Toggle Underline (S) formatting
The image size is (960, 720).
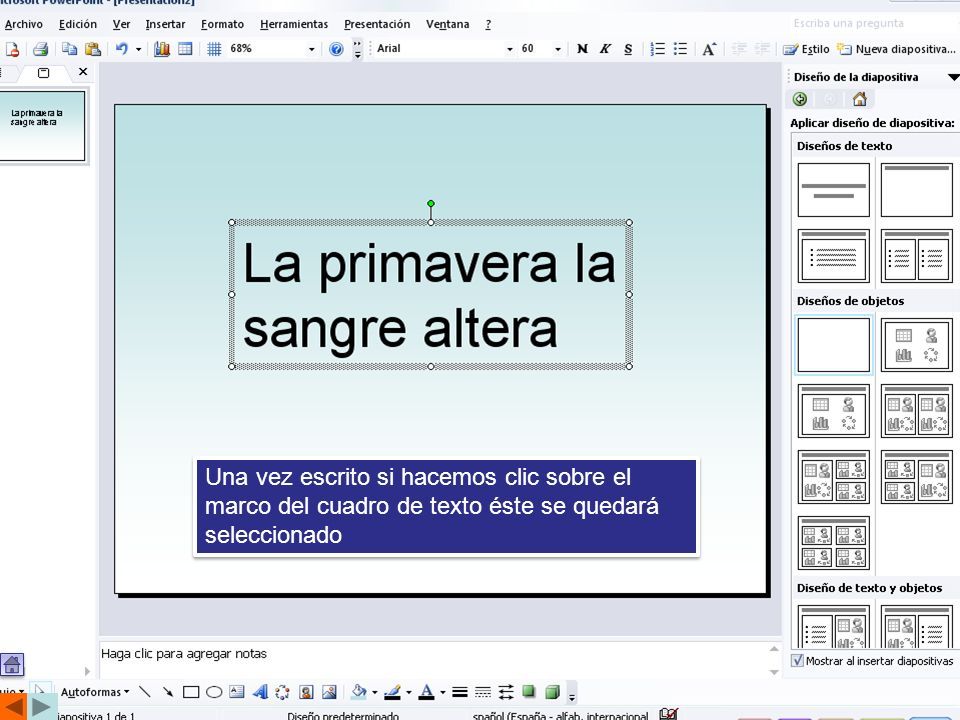[x=628, y=49]
